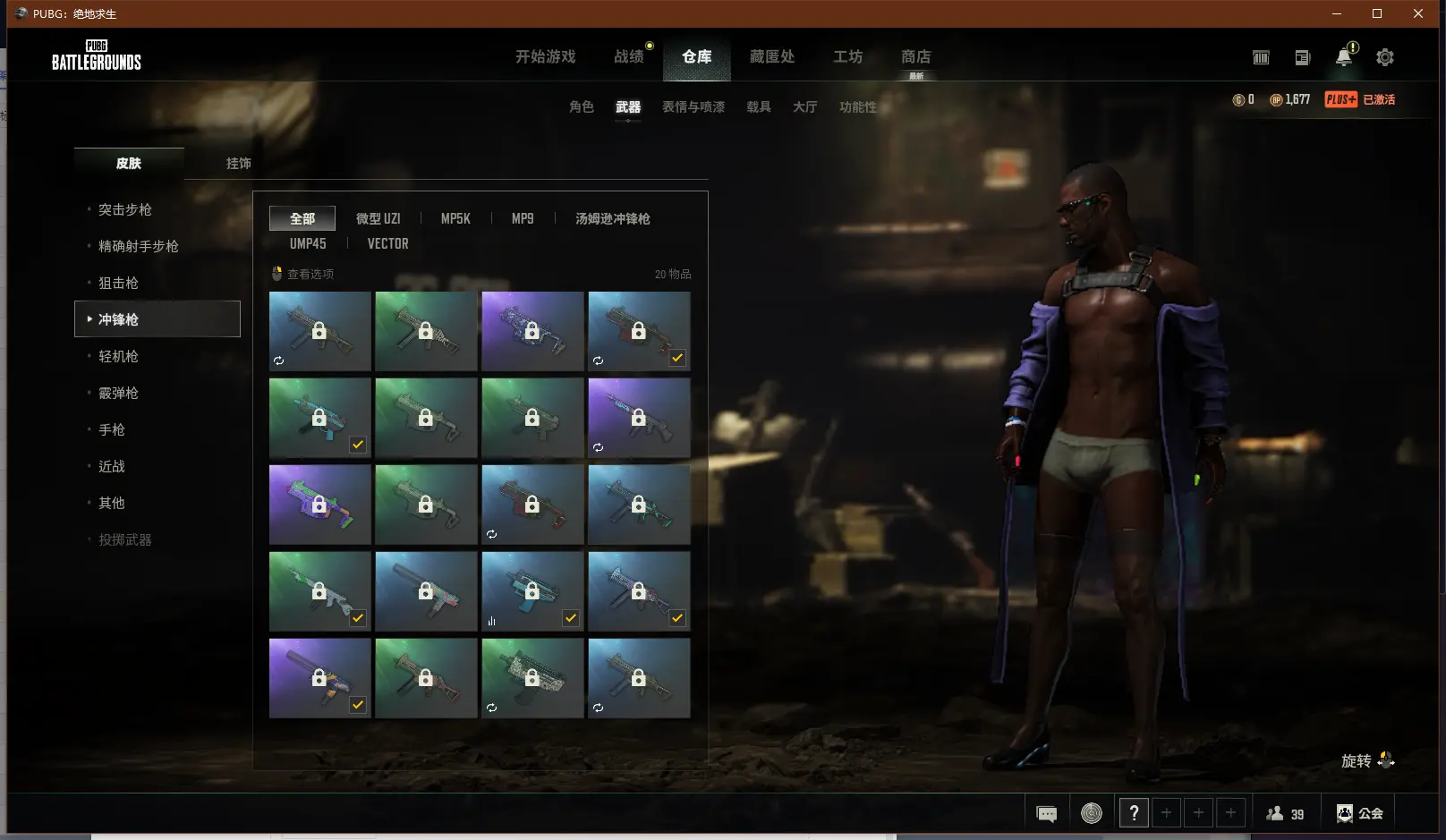Filter skins by 微型 UZI
The image size is (1446, 840).
pyautogui.click(x=379, y=218)
